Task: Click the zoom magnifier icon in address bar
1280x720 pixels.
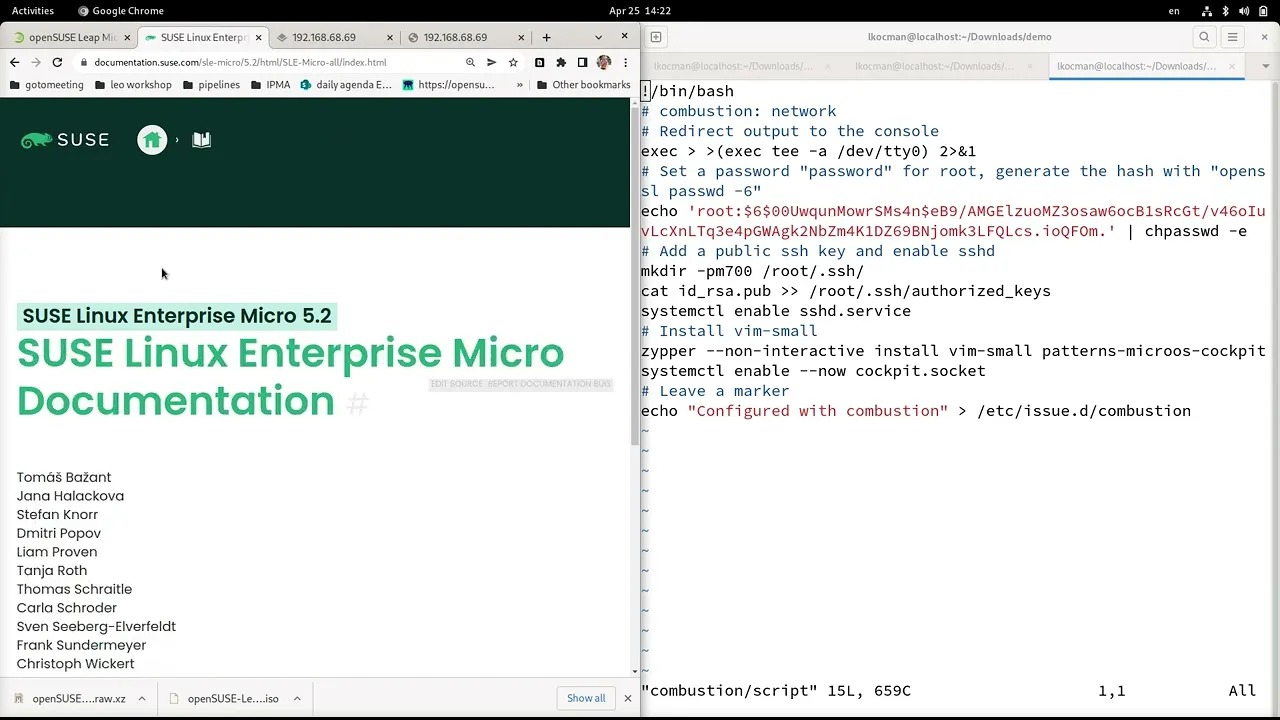Action: click(470, 62)
